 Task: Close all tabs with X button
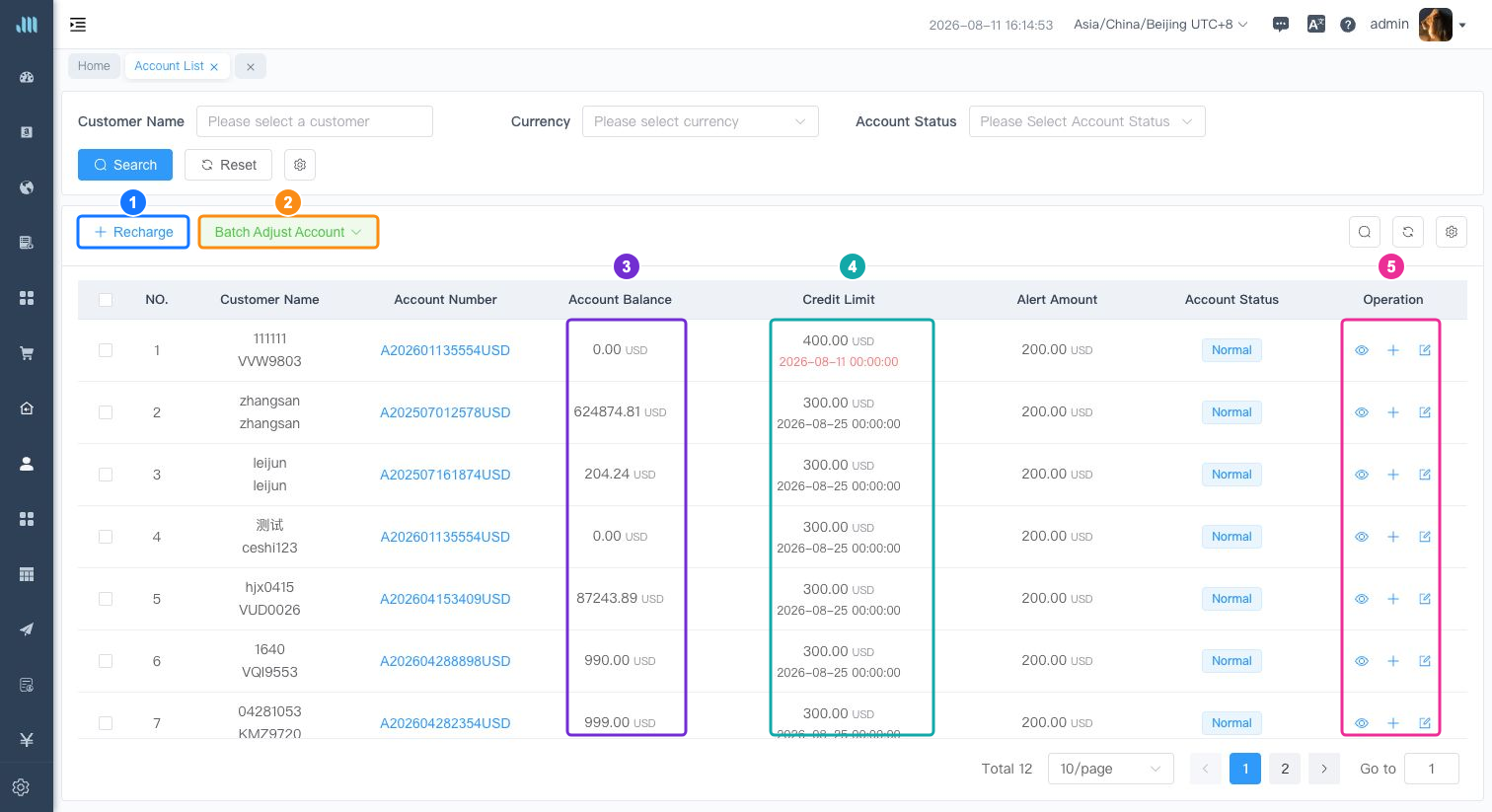(x=251, y=67)
